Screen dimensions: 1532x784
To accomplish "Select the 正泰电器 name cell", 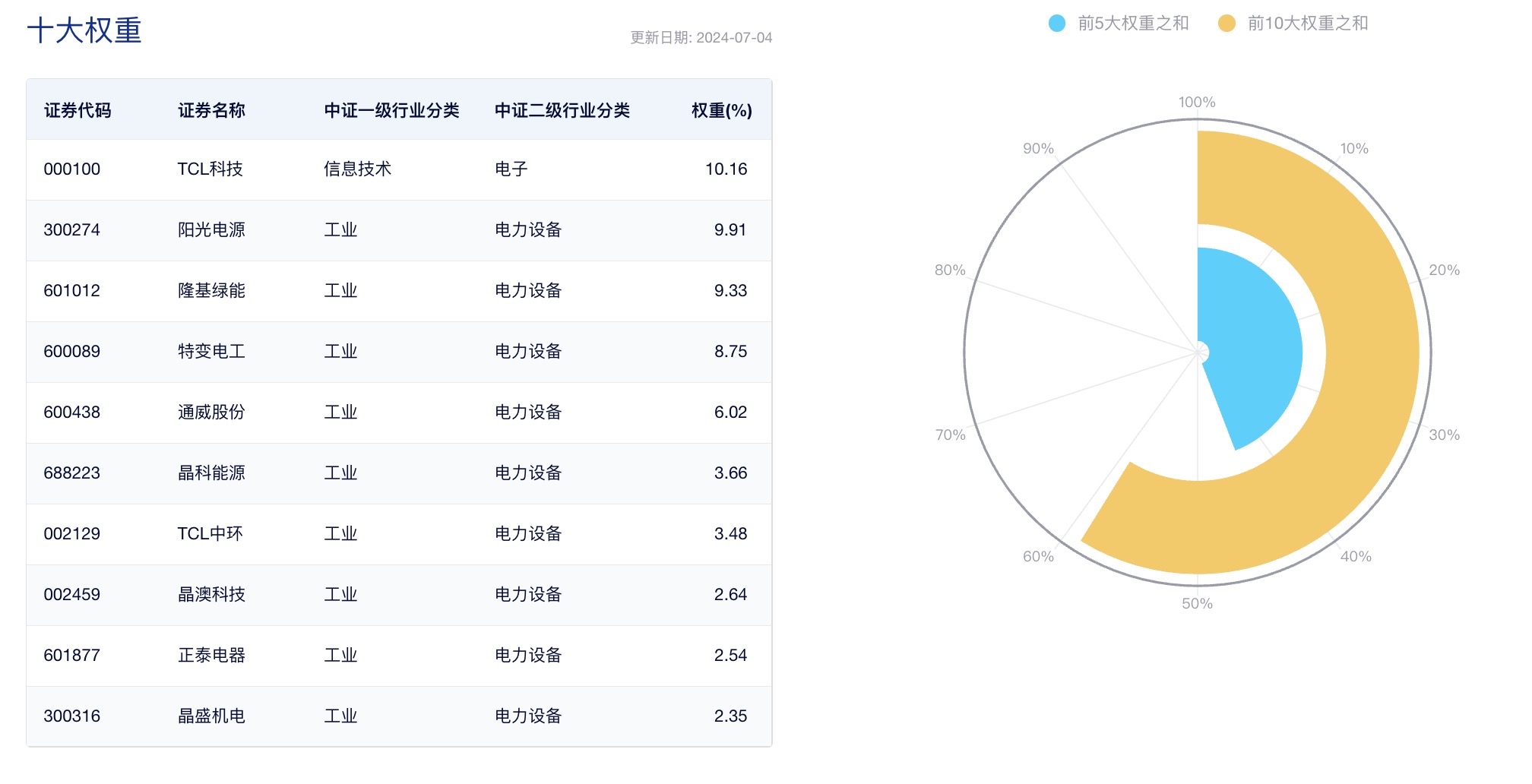I will point(211,655).
